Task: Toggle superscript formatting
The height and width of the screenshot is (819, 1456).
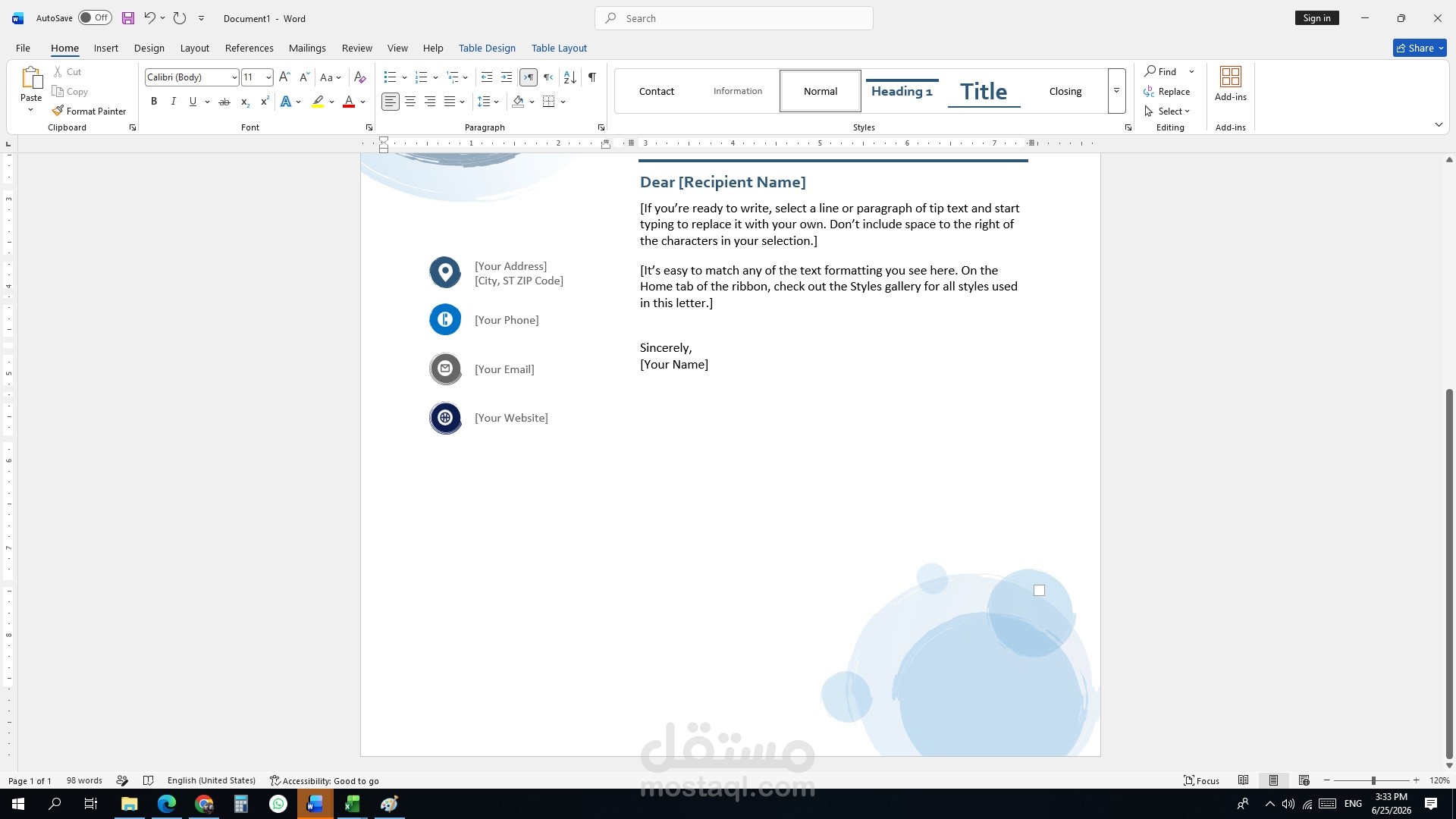Action: tap(265, 102)
